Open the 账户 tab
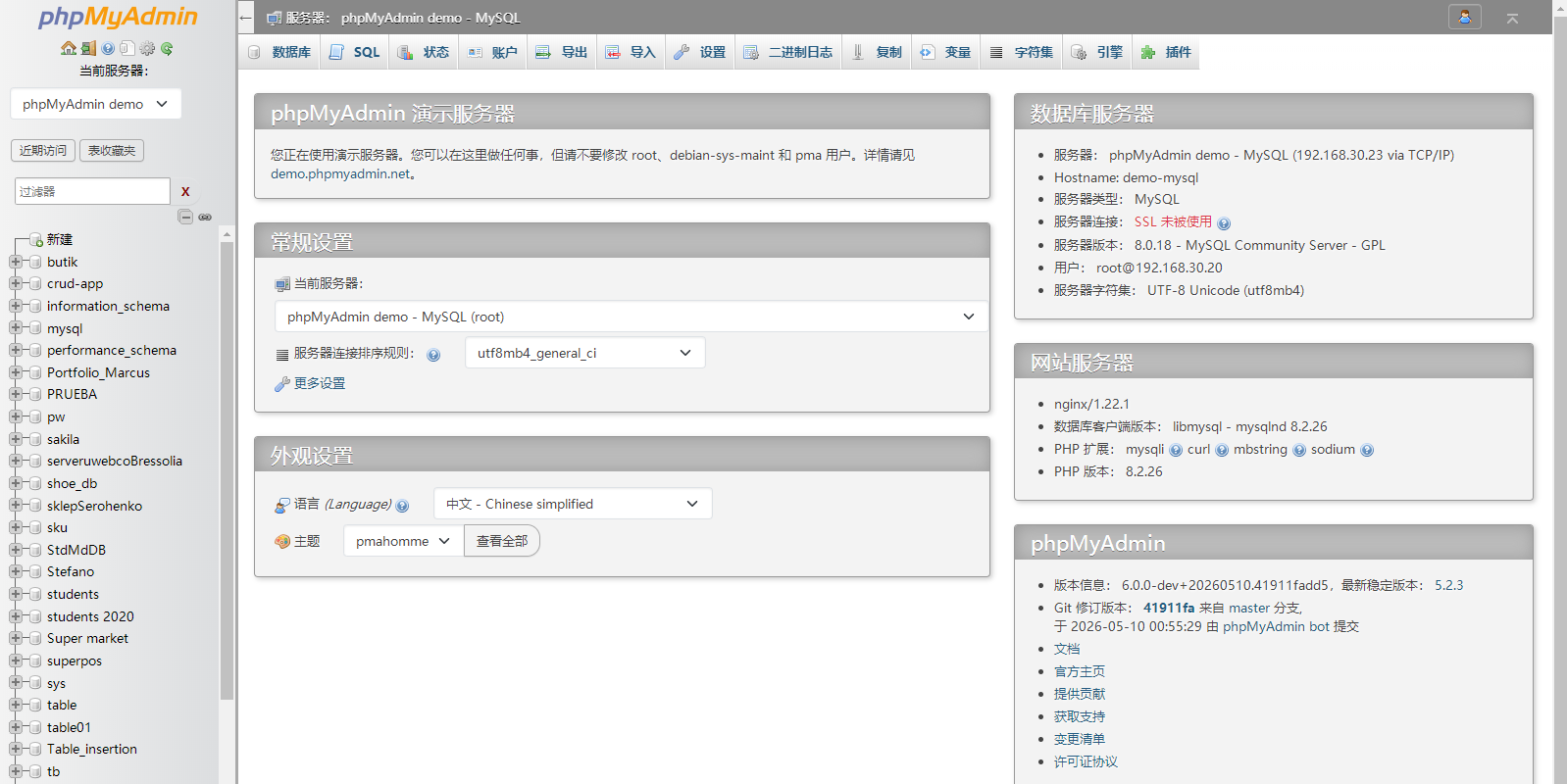 pos(492,52)
